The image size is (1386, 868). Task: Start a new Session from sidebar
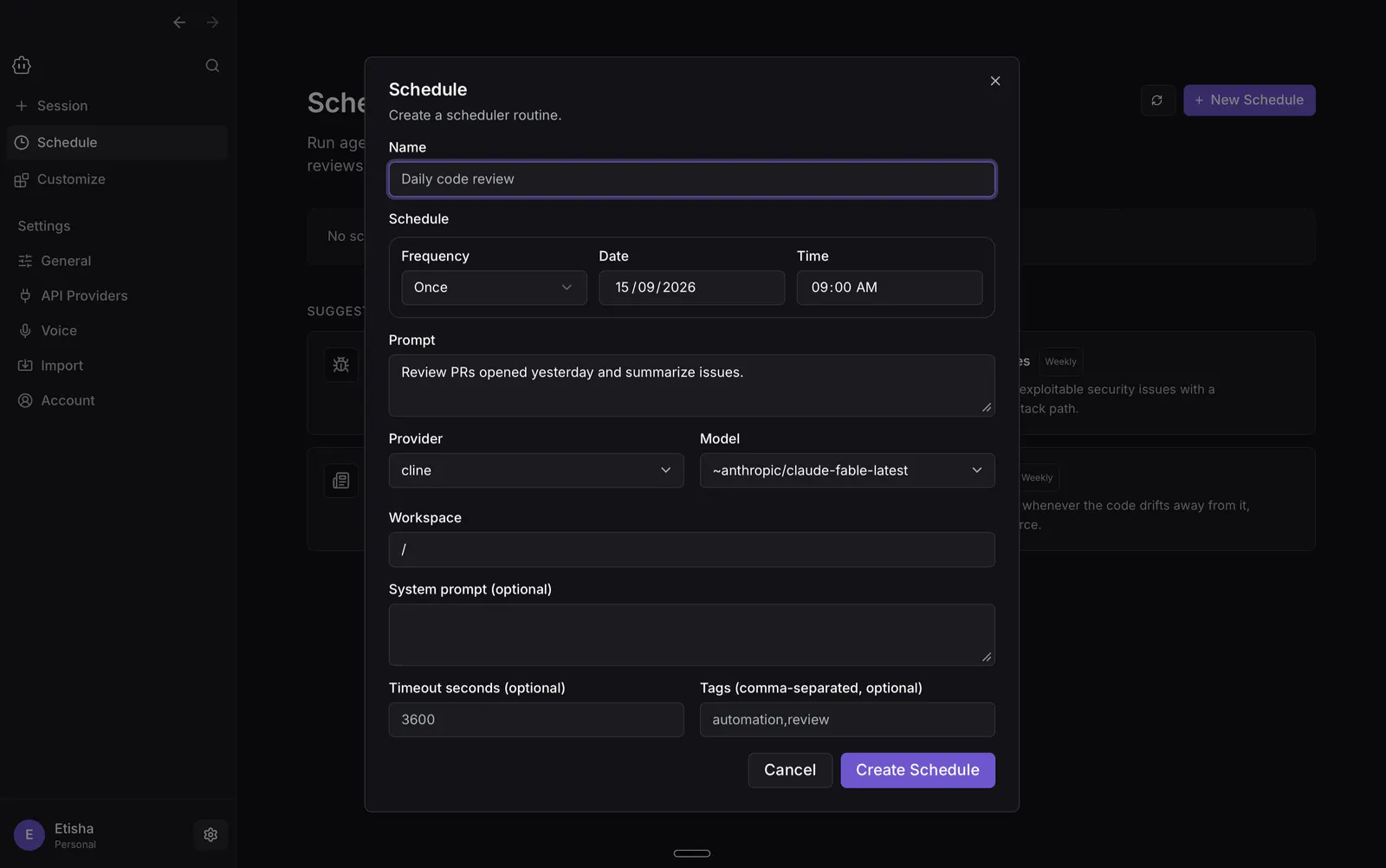117,106
